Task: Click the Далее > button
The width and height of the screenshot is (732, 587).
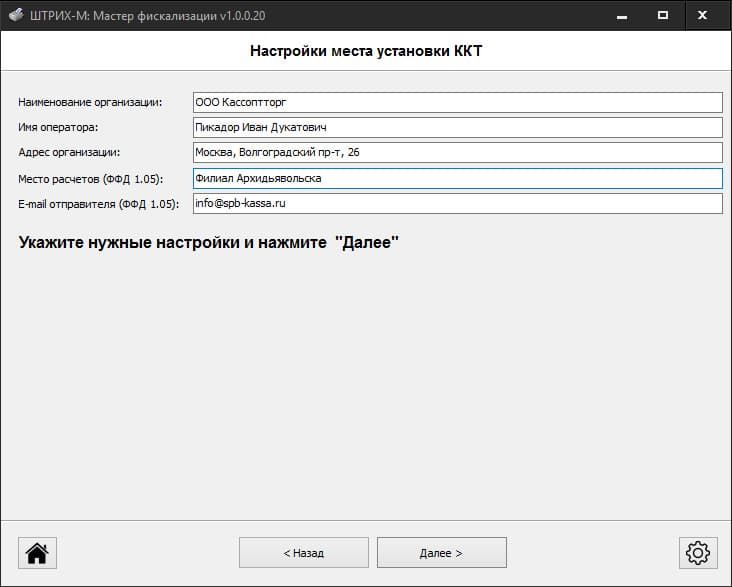Action: click(442, 552)
